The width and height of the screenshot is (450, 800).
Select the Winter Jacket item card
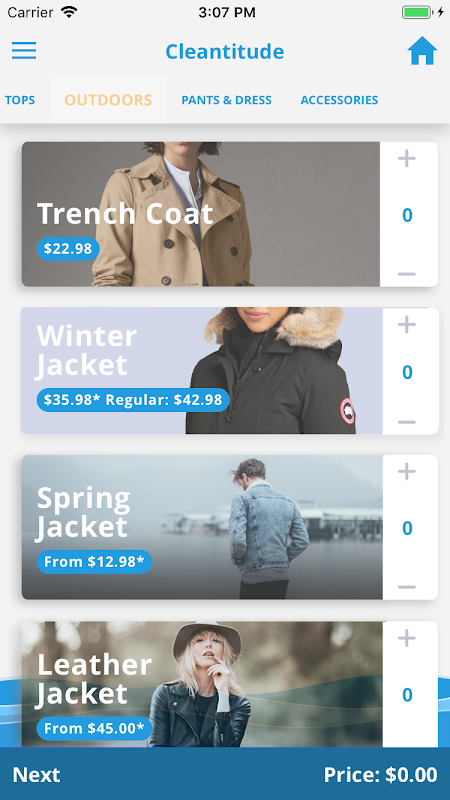pos(202,371)
